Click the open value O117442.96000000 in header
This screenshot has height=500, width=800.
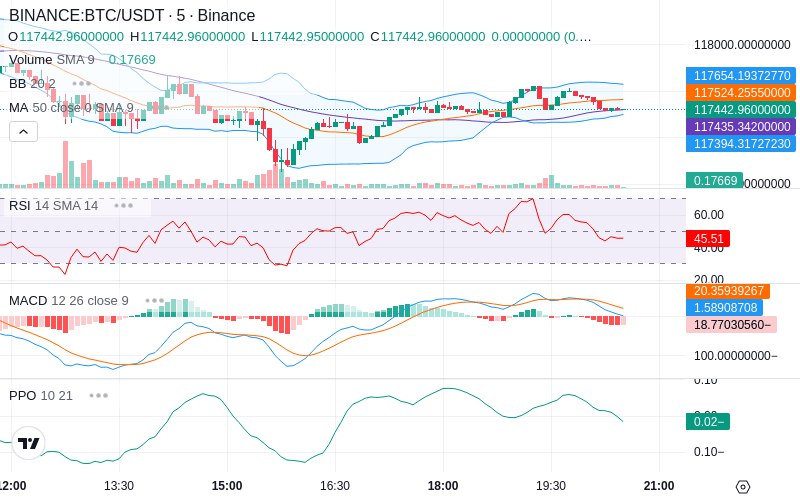pos(66,37)
